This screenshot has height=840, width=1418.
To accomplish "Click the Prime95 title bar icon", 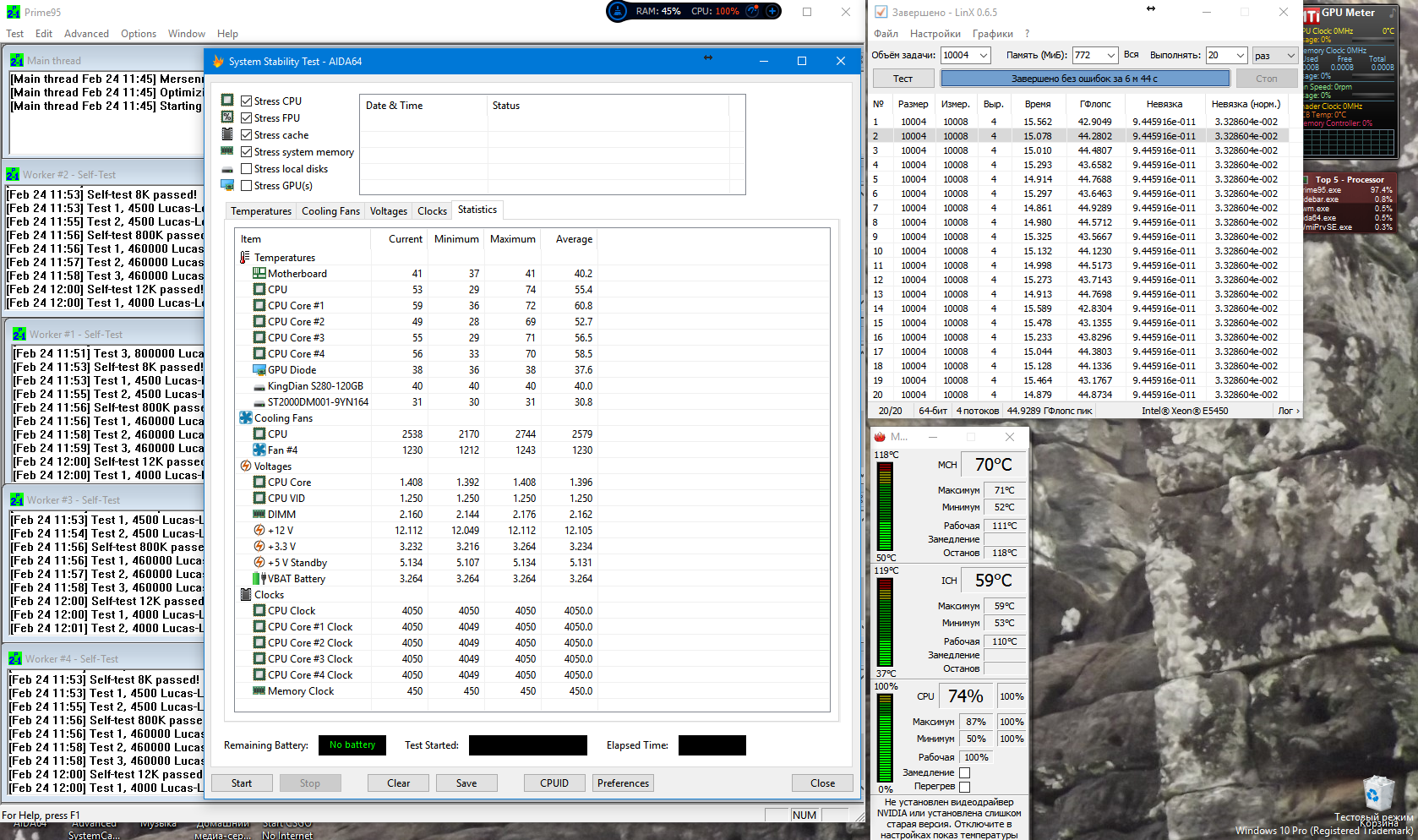I will [14, 12].
